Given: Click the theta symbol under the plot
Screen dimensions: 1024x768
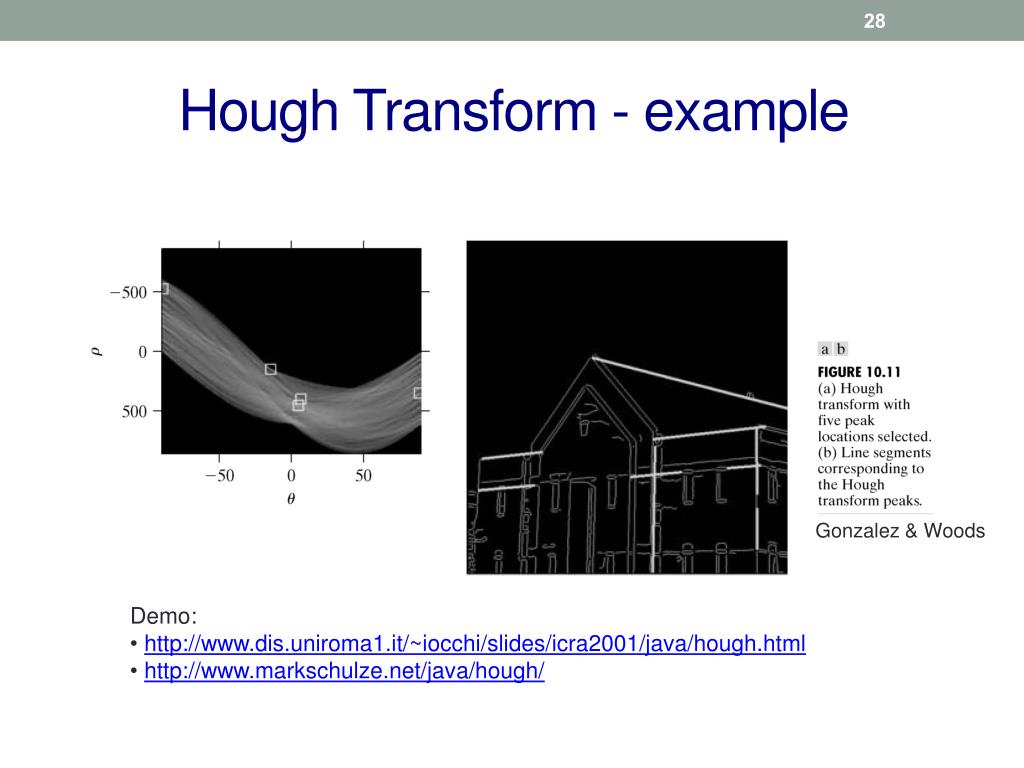Looking at the screenshot, I should click(x=291, y=499).
